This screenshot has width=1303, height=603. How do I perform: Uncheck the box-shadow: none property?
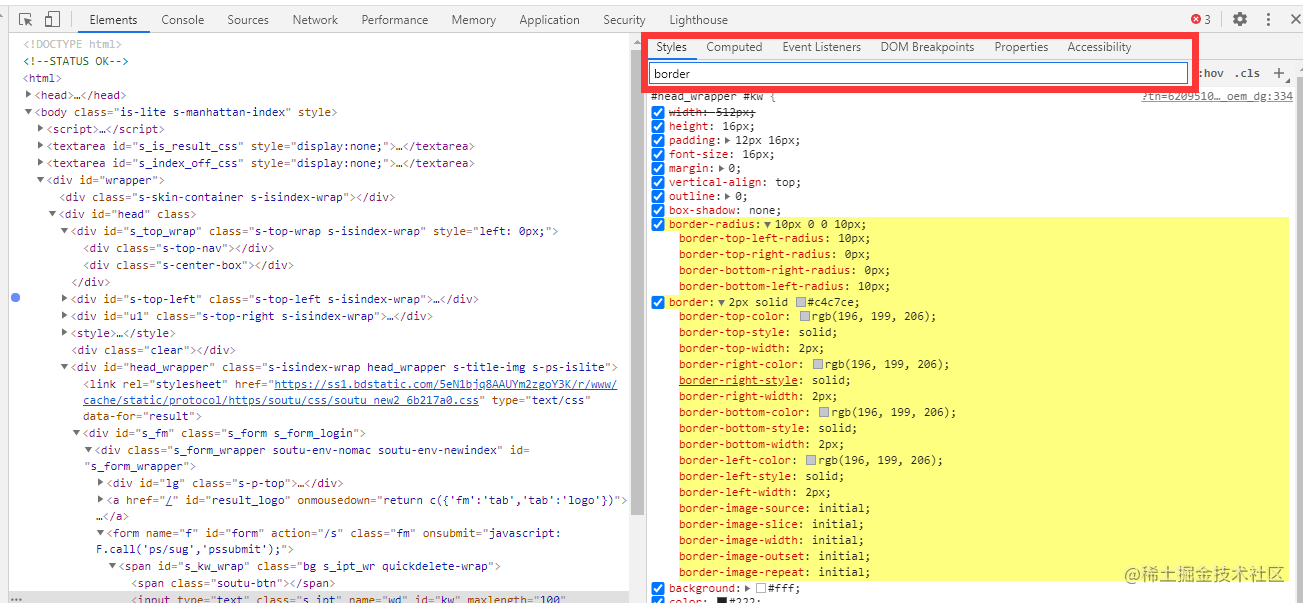[658, 211]
